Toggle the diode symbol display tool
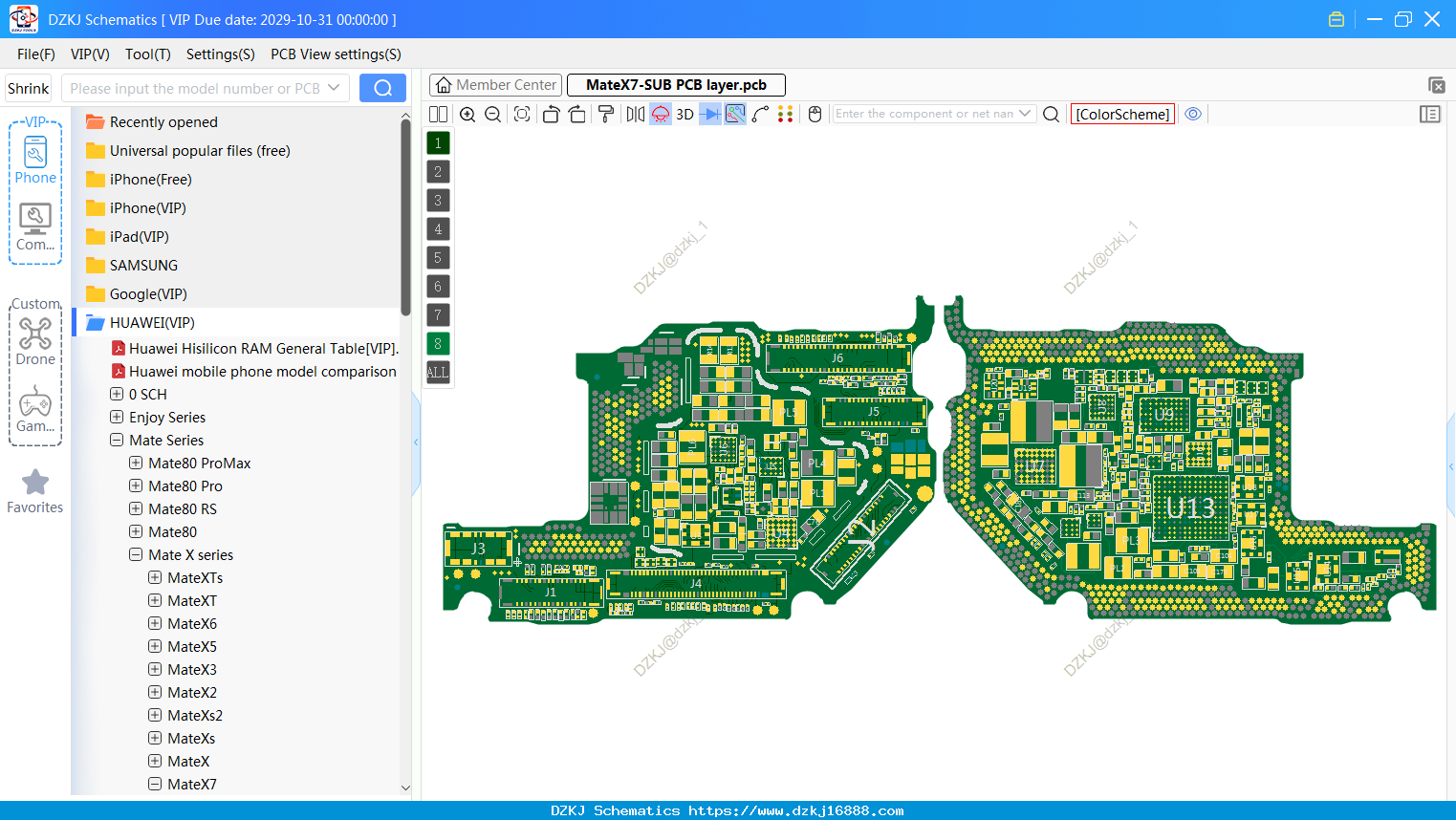1456x820 pixels. tap(710, 114)
